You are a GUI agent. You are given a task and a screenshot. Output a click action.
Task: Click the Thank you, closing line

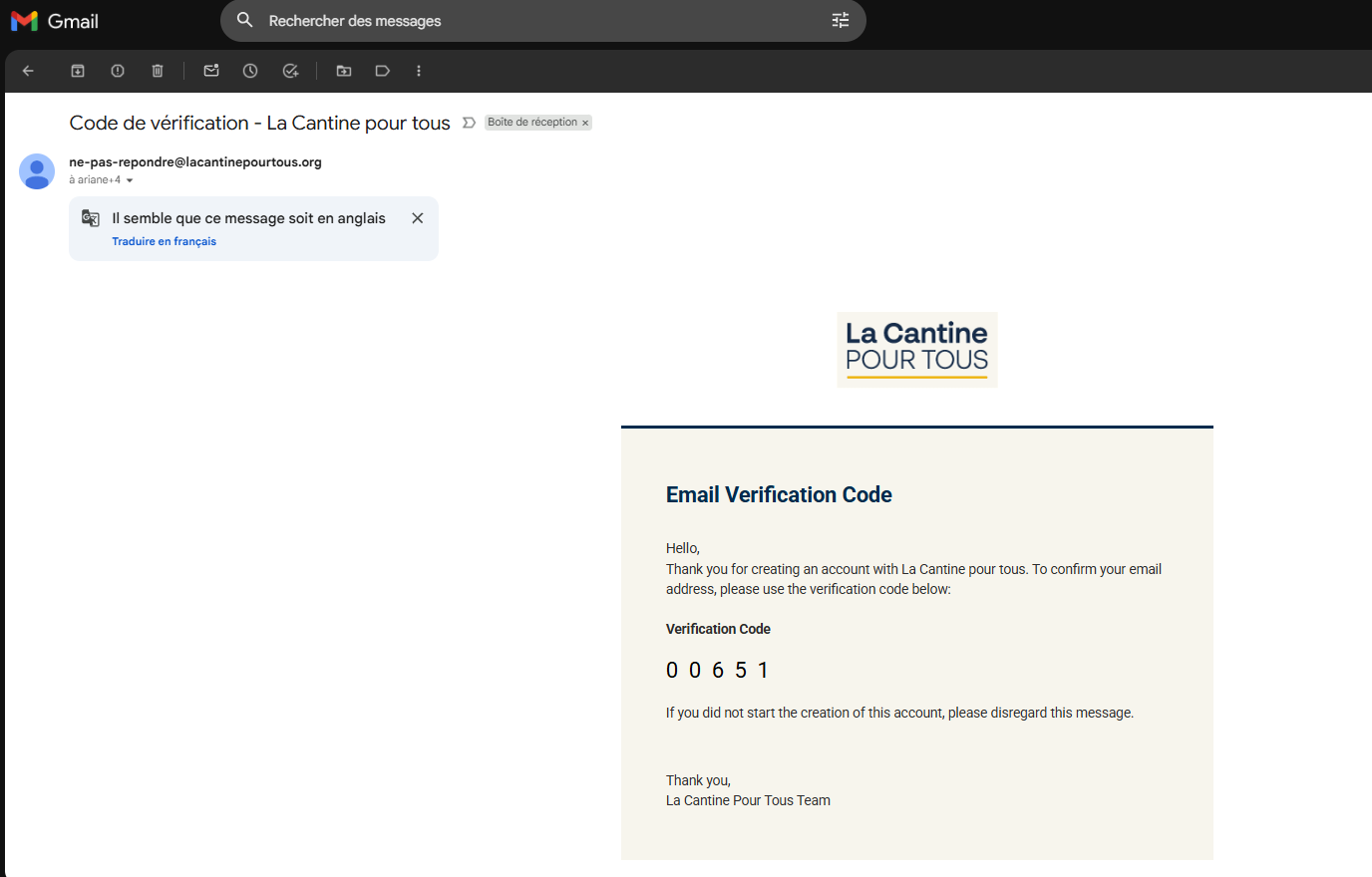point(698,780)
